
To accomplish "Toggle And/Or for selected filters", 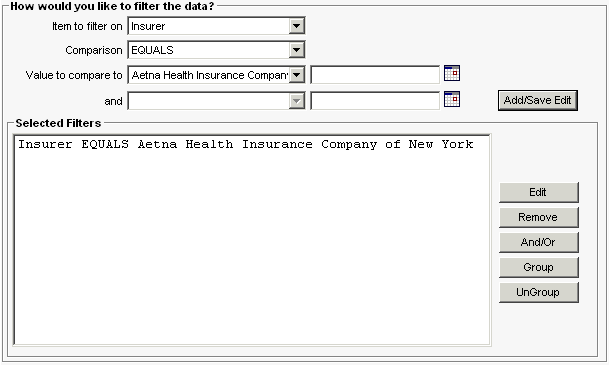I will click(x=538, y=242).
